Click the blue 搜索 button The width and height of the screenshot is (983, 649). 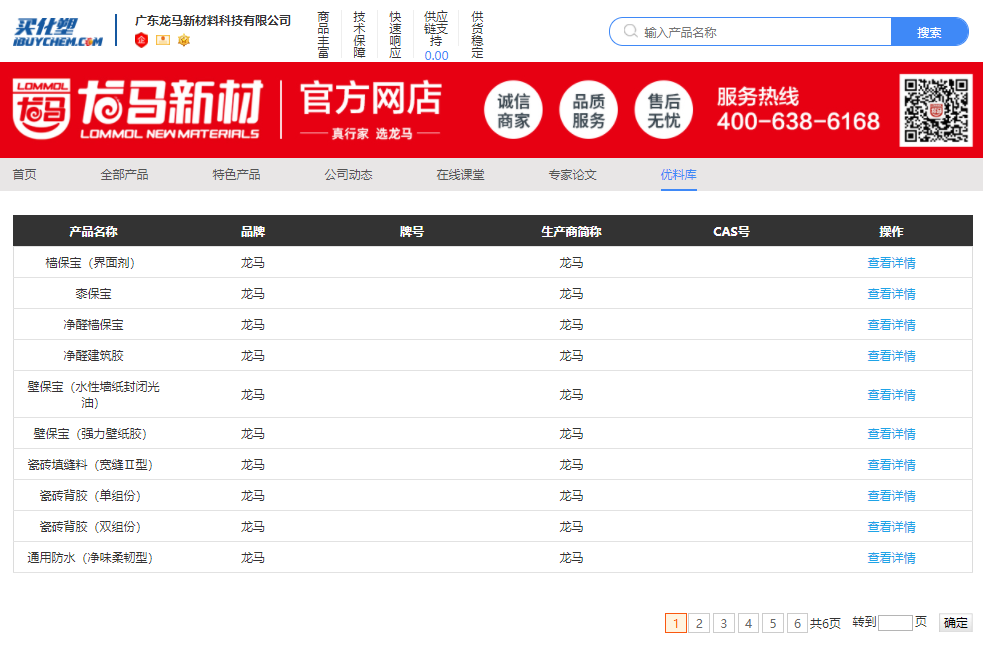tap(929, 32)
